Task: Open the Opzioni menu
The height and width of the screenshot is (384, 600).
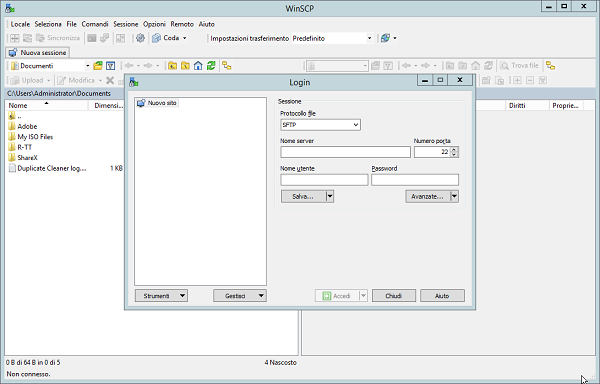Action: click(154, 24)
